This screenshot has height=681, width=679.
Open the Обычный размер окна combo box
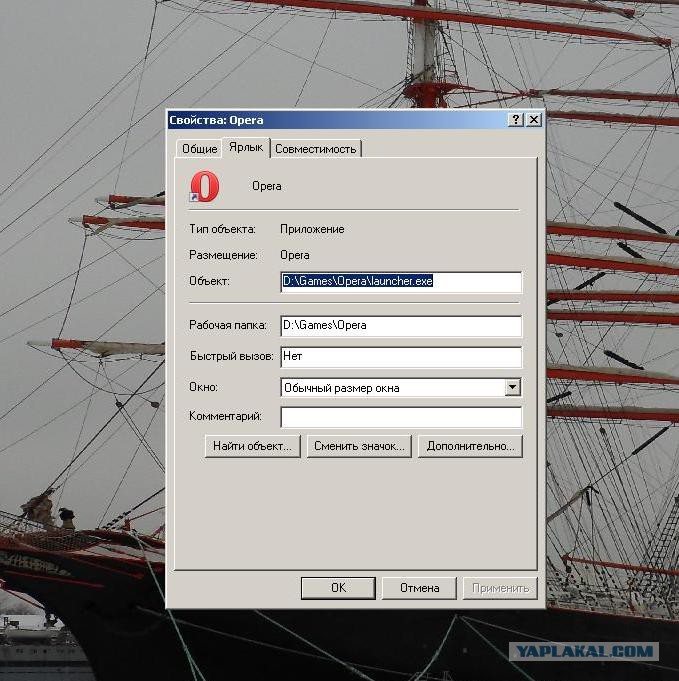pos(401,387)
